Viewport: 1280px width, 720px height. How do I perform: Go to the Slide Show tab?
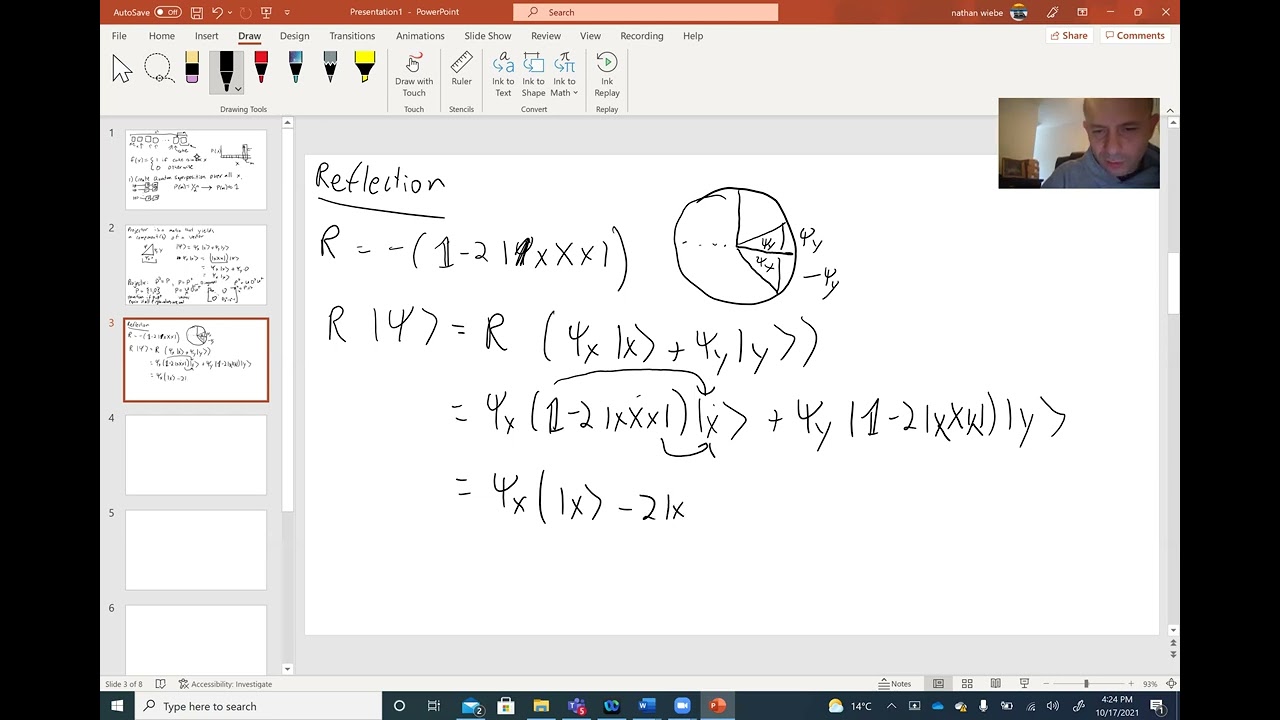(x=488, y=36)
